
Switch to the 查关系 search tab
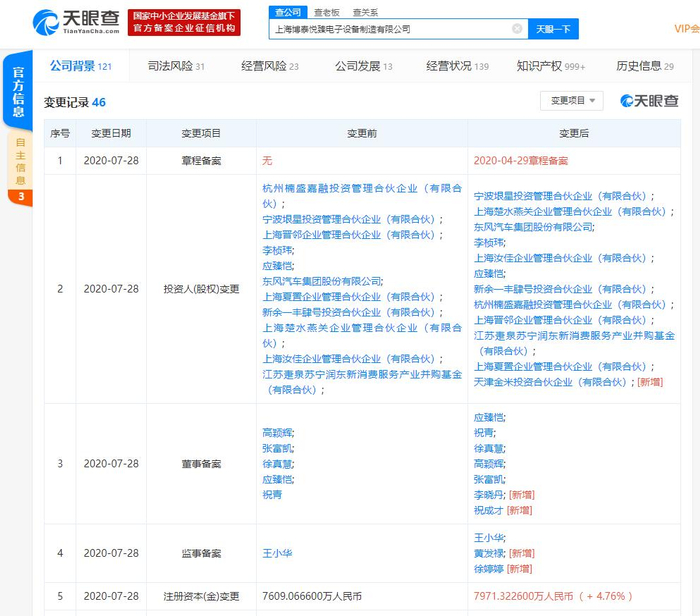pyautogui.click(x=364, y=12)
